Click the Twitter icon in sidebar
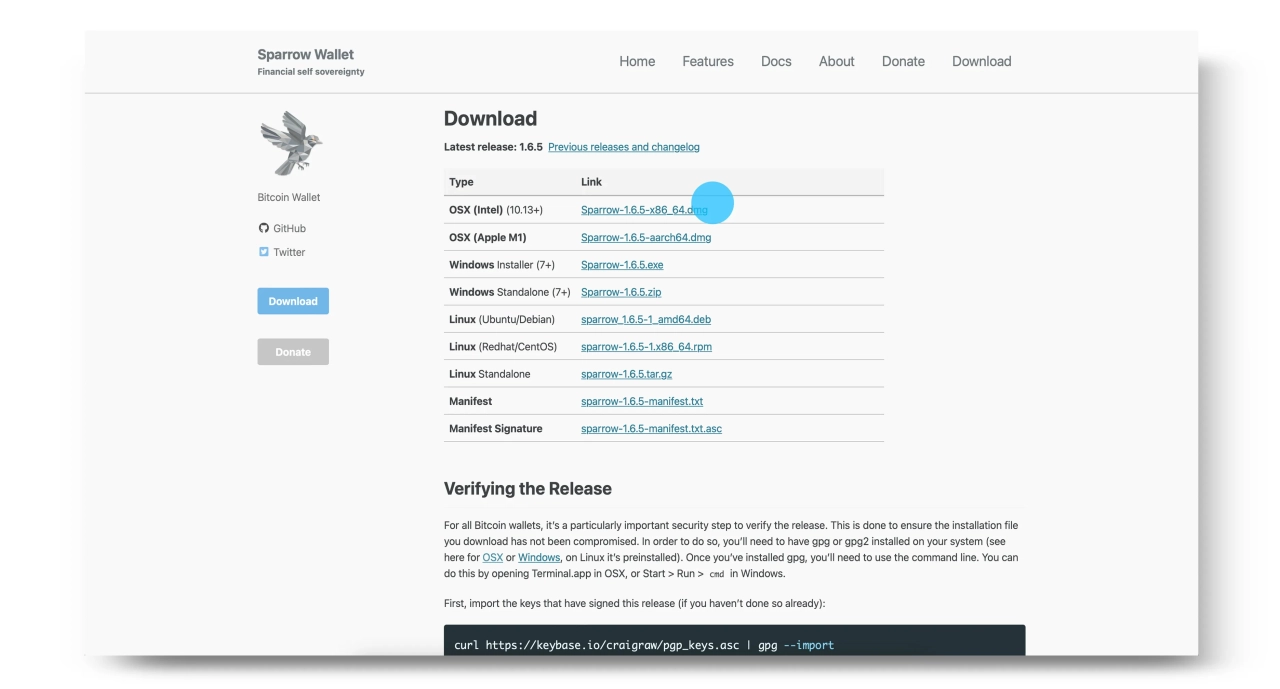The height and width of the screenshot is (689, 1280). (264, 252)
